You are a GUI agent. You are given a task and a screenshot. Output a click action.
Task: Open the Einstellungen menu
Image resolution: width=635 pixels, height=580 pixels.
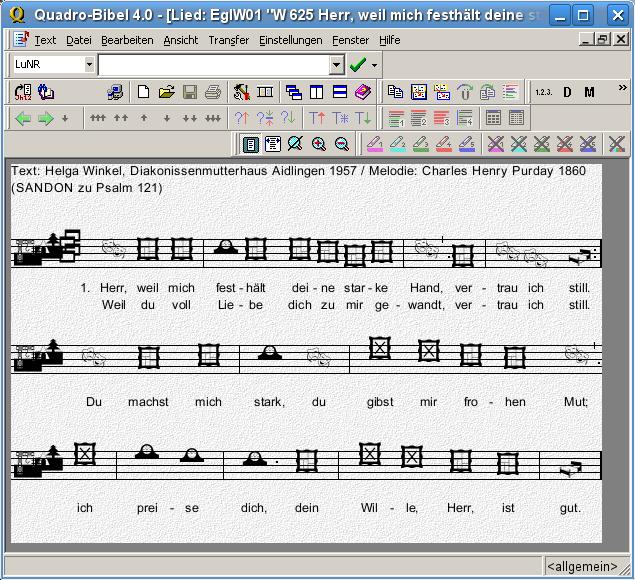(290, 40)
